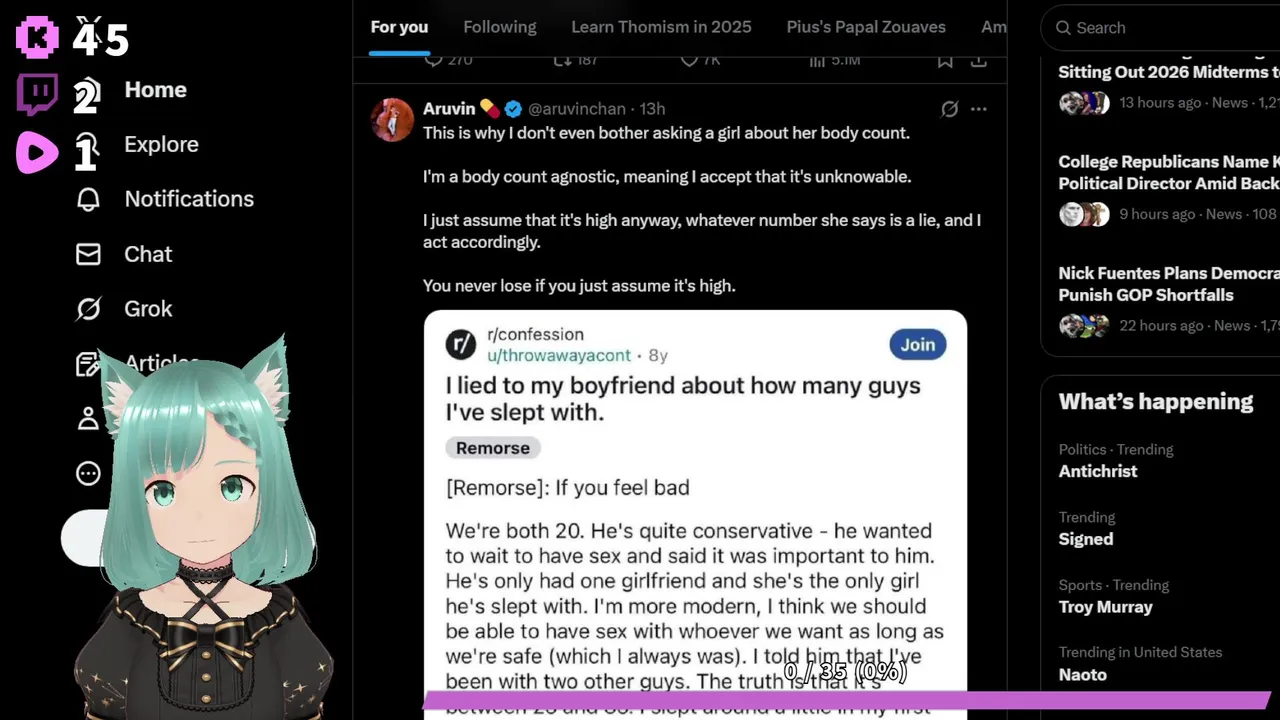Click into the Search field

(x=1160, y=28)
